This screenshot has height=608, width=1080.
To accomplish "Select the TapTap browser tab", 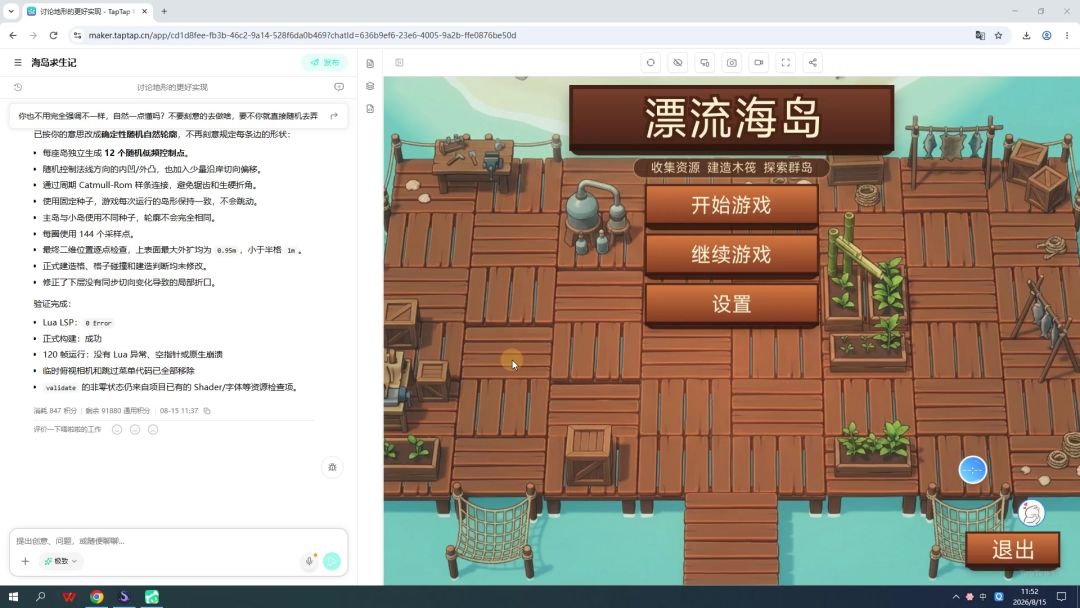I will (87, 12).
